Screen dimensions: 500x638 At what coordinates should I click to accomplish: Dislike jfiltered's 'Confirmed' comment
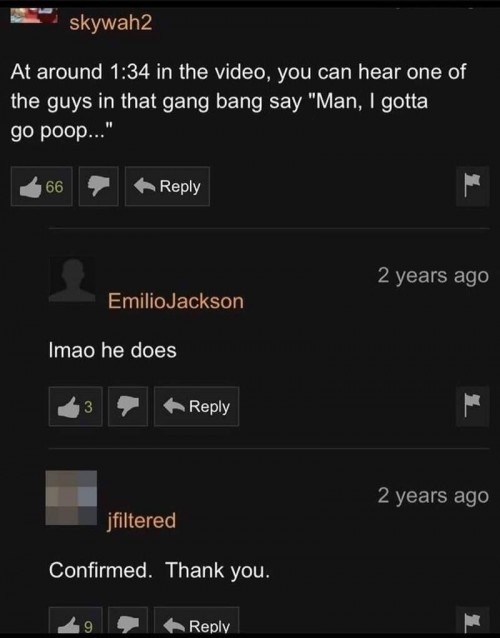click(128, 621)
